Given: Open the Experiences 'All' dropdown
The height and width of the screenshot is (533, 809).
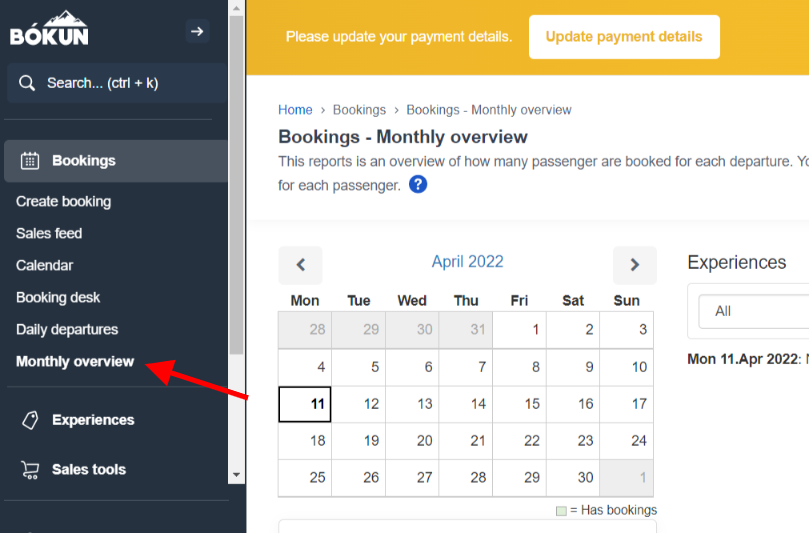Looking at the screenshot, I should (753, 311).
